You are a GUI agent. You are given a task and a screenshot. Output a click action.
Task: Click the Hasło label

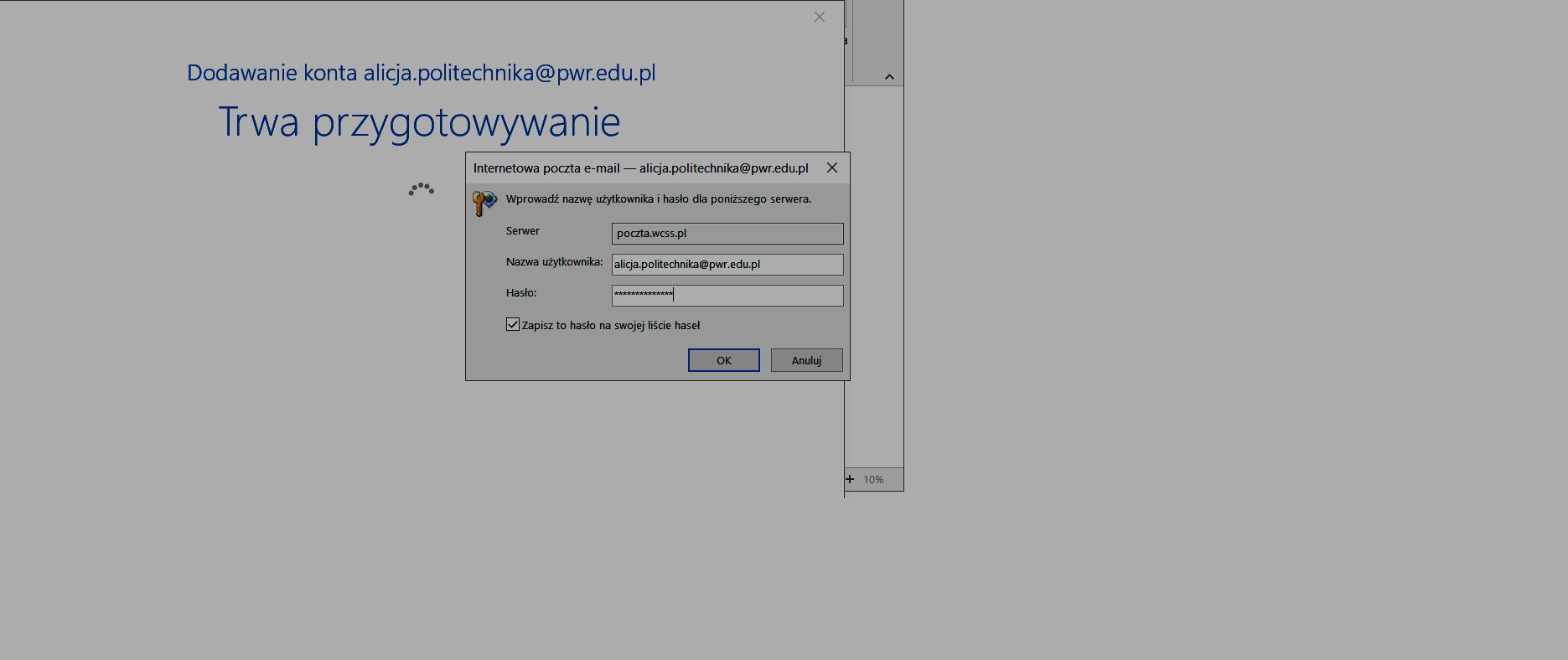click(x=521, y=293)
